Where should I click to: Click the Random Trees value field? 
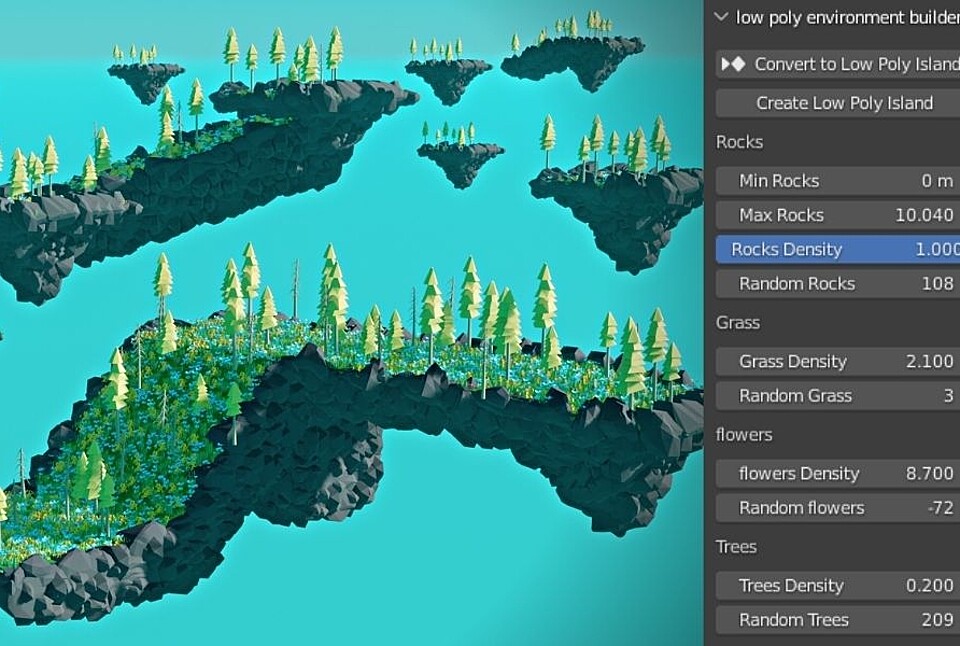[837, 619]
